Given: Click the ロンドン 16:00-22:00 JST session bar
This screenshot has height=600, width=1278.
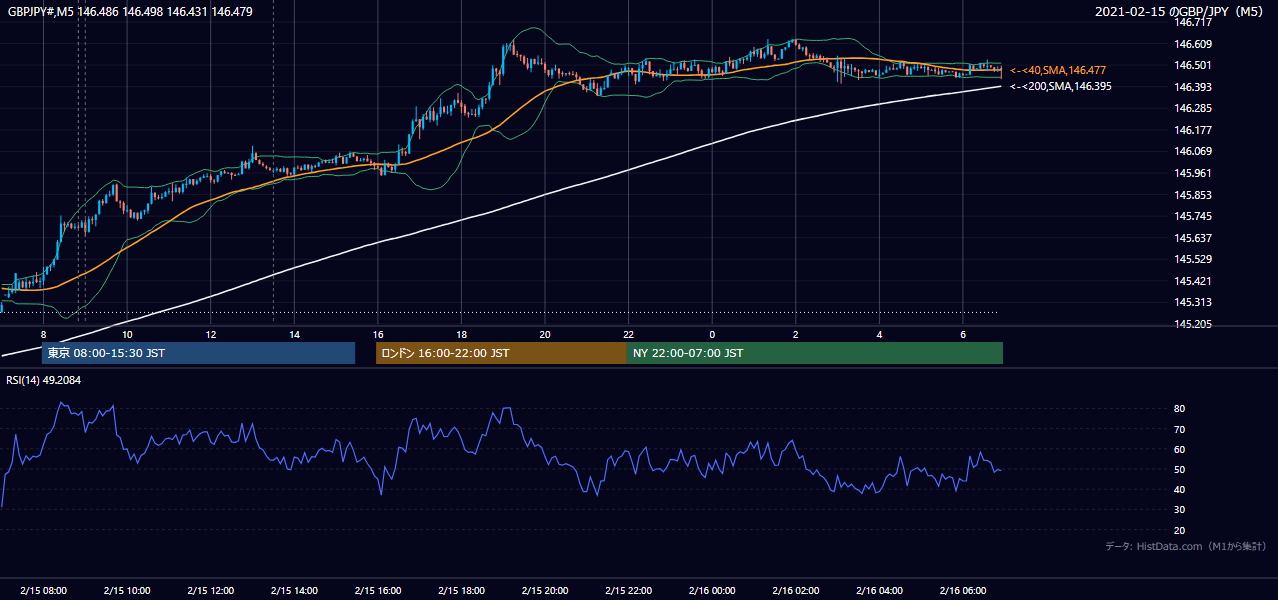Looking at the screenshot, I should 501,353.
